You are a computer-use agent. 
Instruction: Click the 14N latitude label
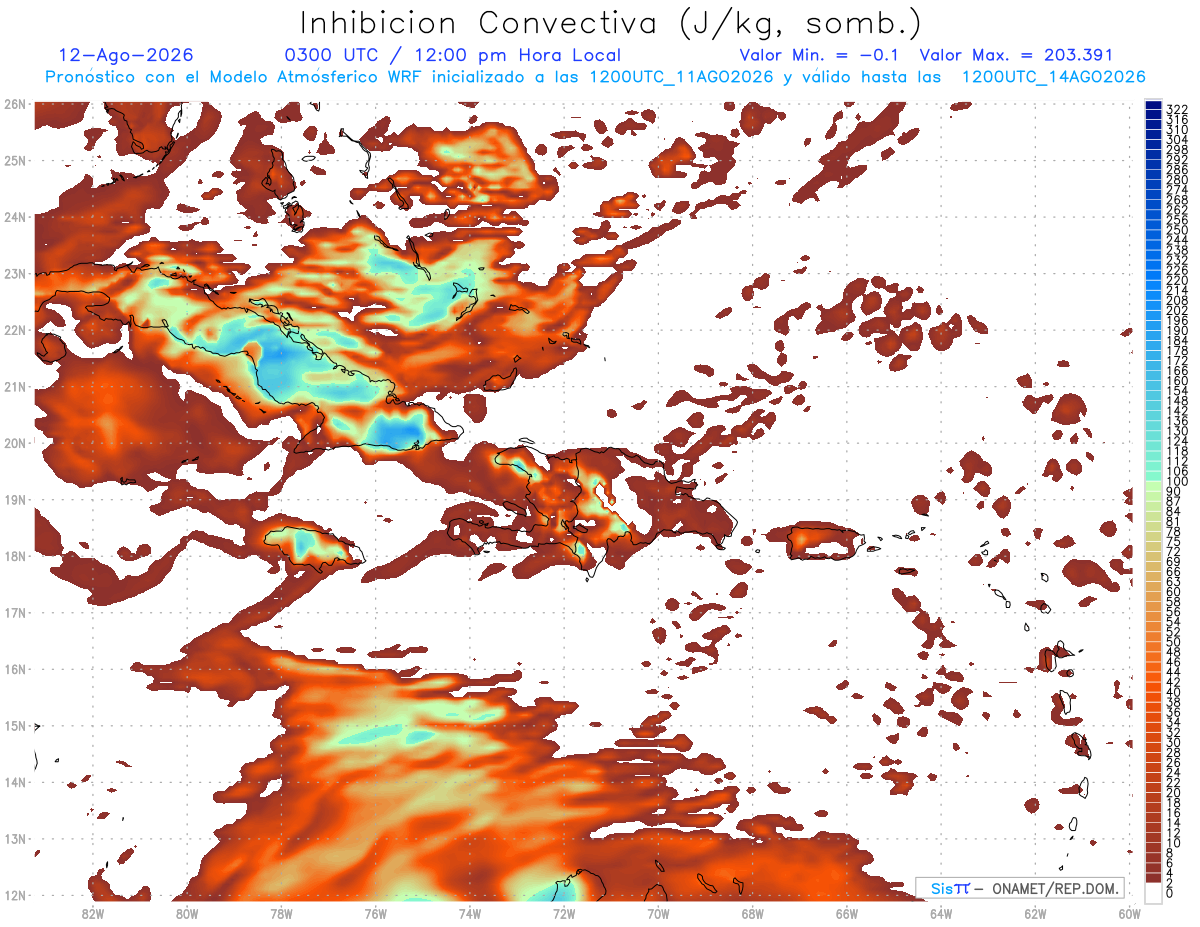point(15,782)
